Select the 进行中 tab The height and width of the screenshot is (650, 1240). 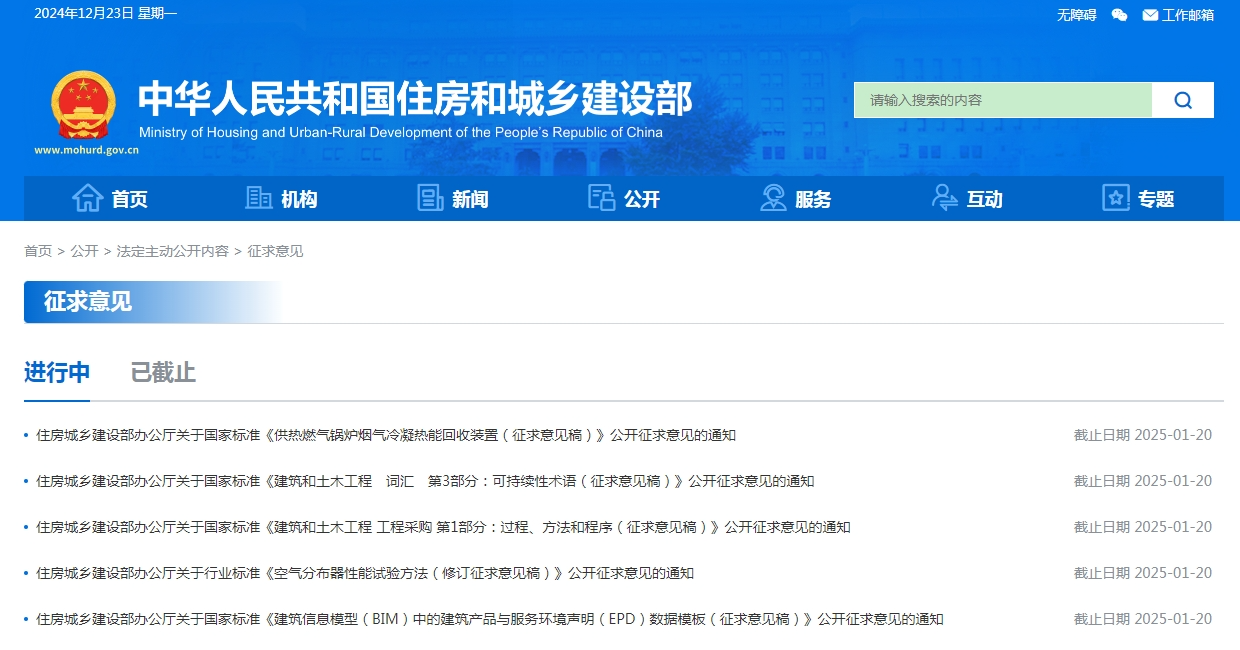(57, 373)
